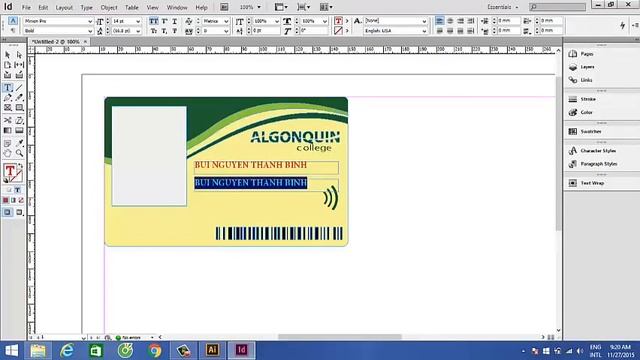Screen dimensions: 640x360
Task: Toggle Strikethrough formatting
Action: click(x=175, y=31)
